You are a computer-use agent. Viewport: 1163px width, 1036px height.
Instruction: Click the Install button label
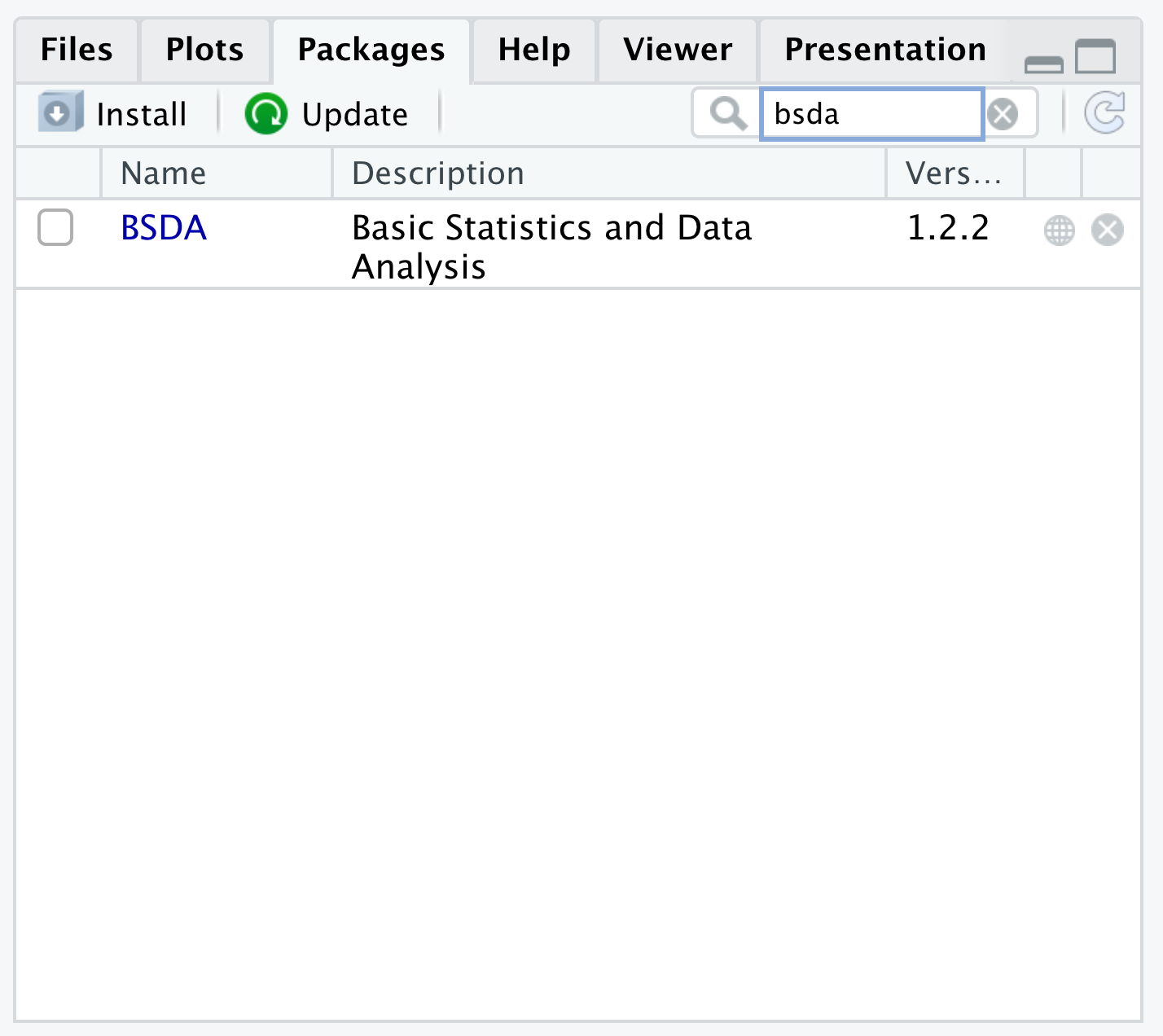142,114
